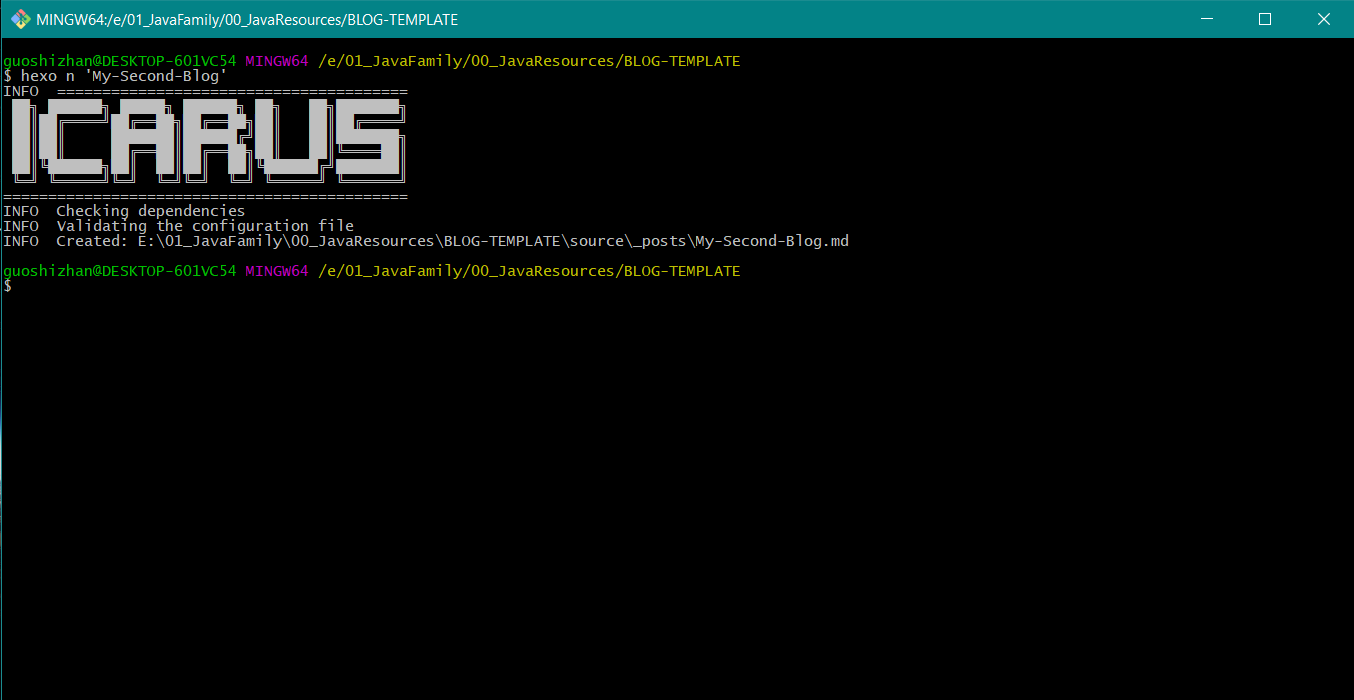Close the MINGW64 terminal window
Screen dimensions: 1354x700
[x=1323, y=19]
